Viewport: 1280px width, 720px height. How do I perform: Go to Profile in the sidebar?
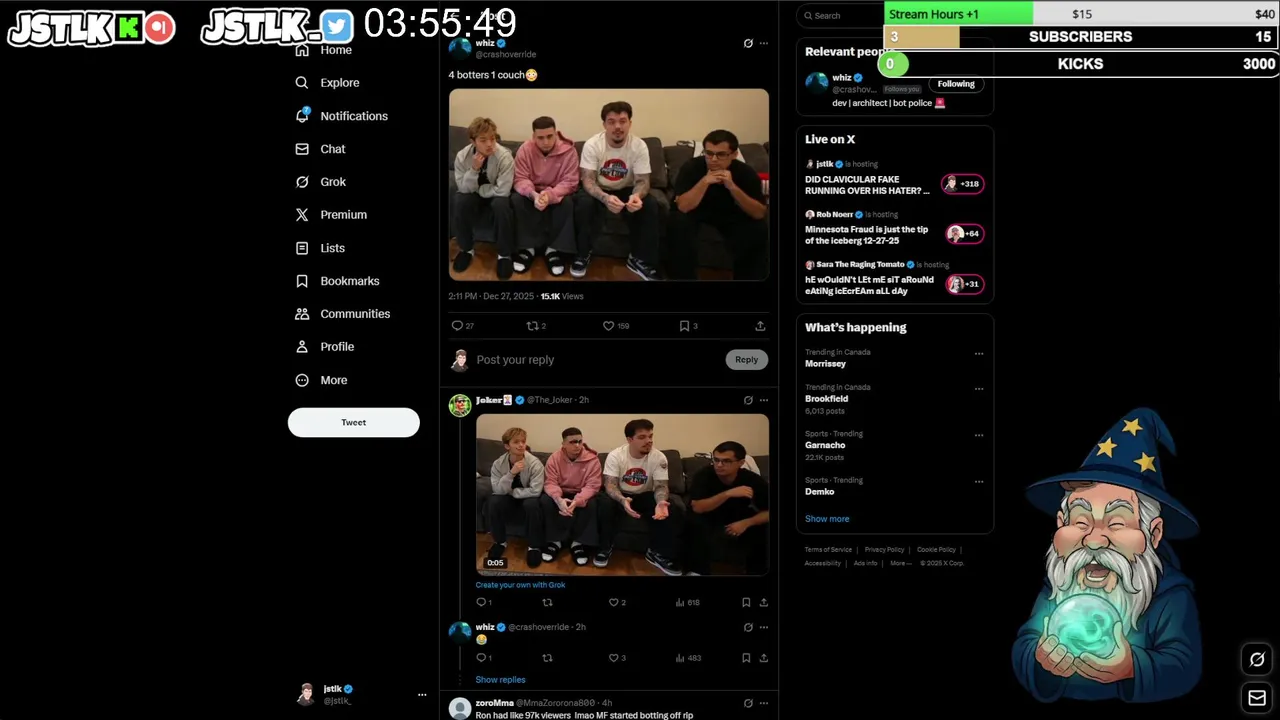click(324, 347)
